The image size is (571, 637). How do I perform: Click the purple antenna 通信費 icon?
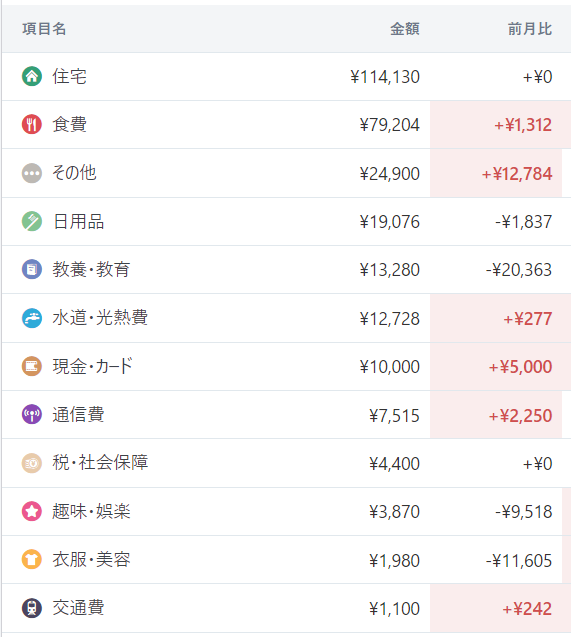(32, 414)
